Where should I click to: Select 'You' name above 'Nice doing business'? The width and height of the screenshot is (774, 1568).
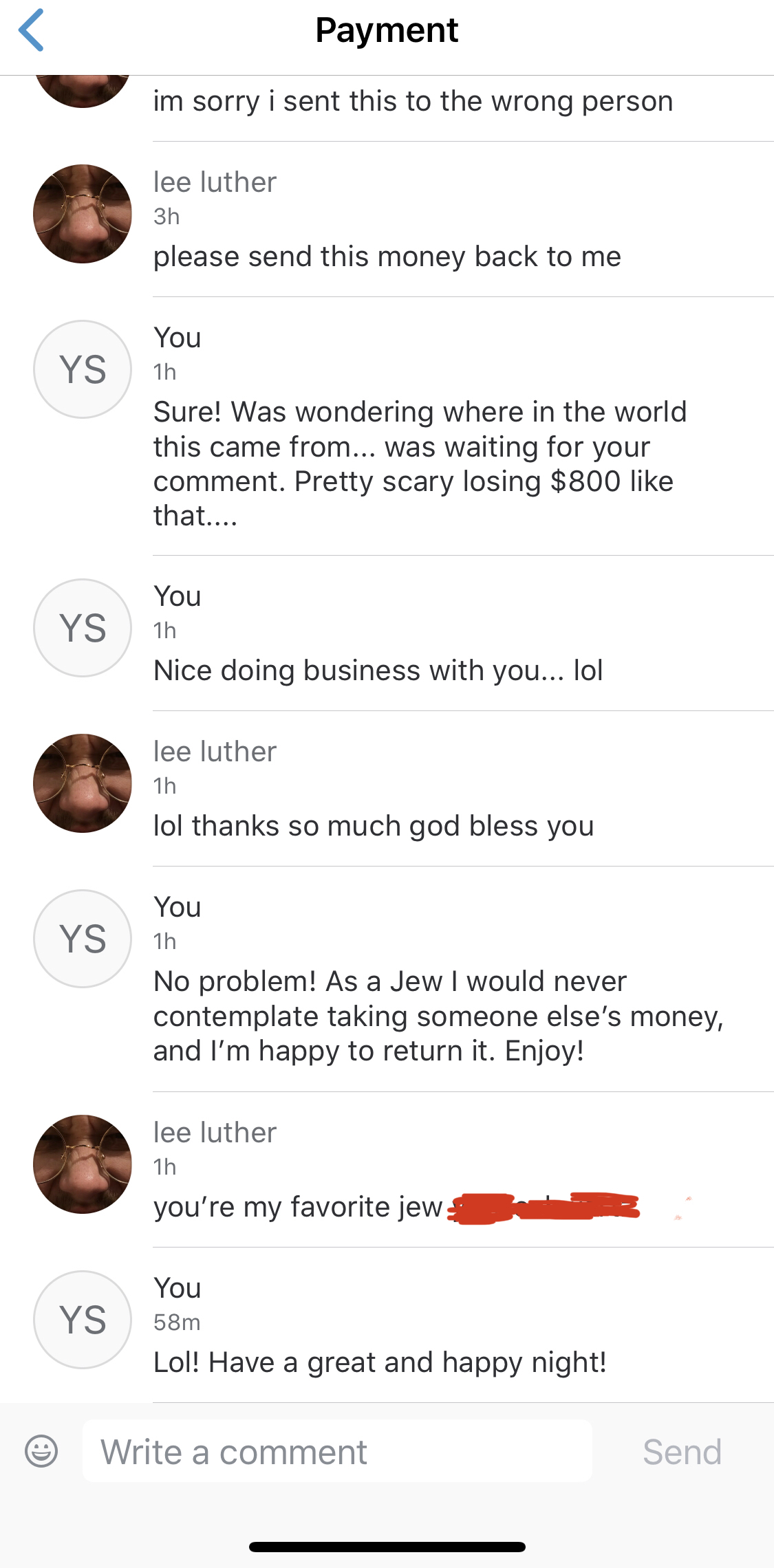tap(178, 596)
